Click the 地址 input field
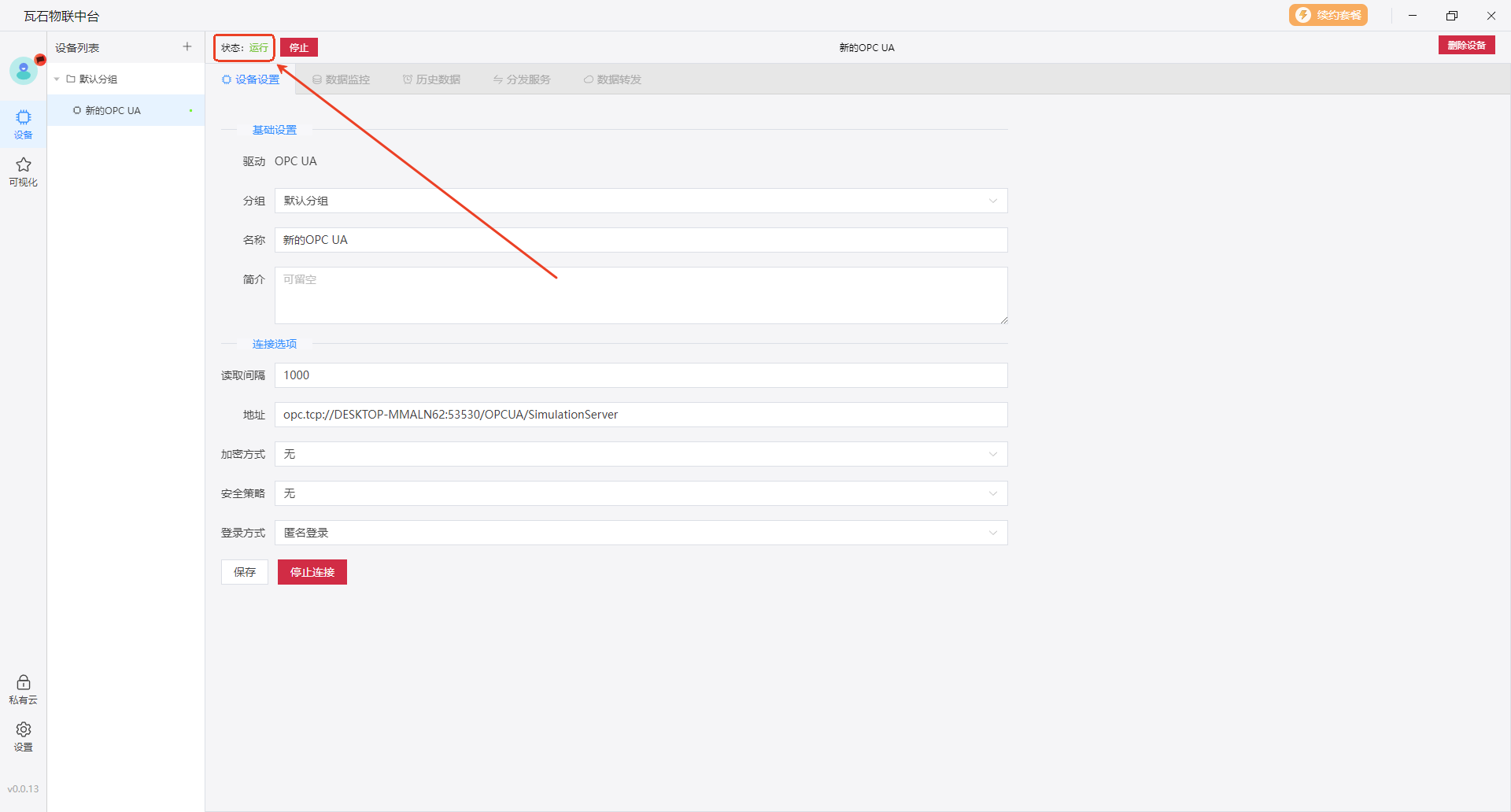 [641, 415]
